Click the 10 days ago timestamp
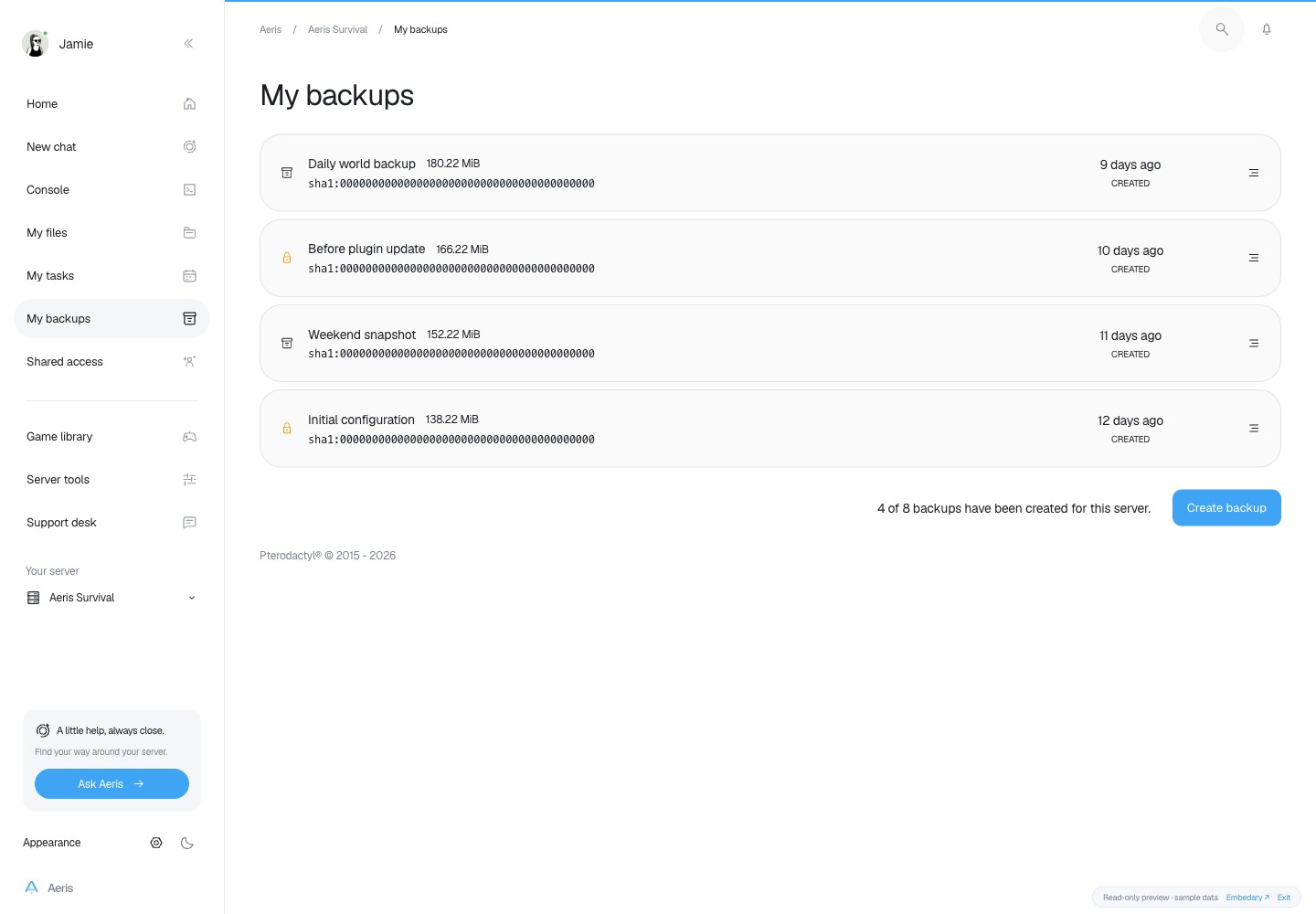 [1130, 250]
